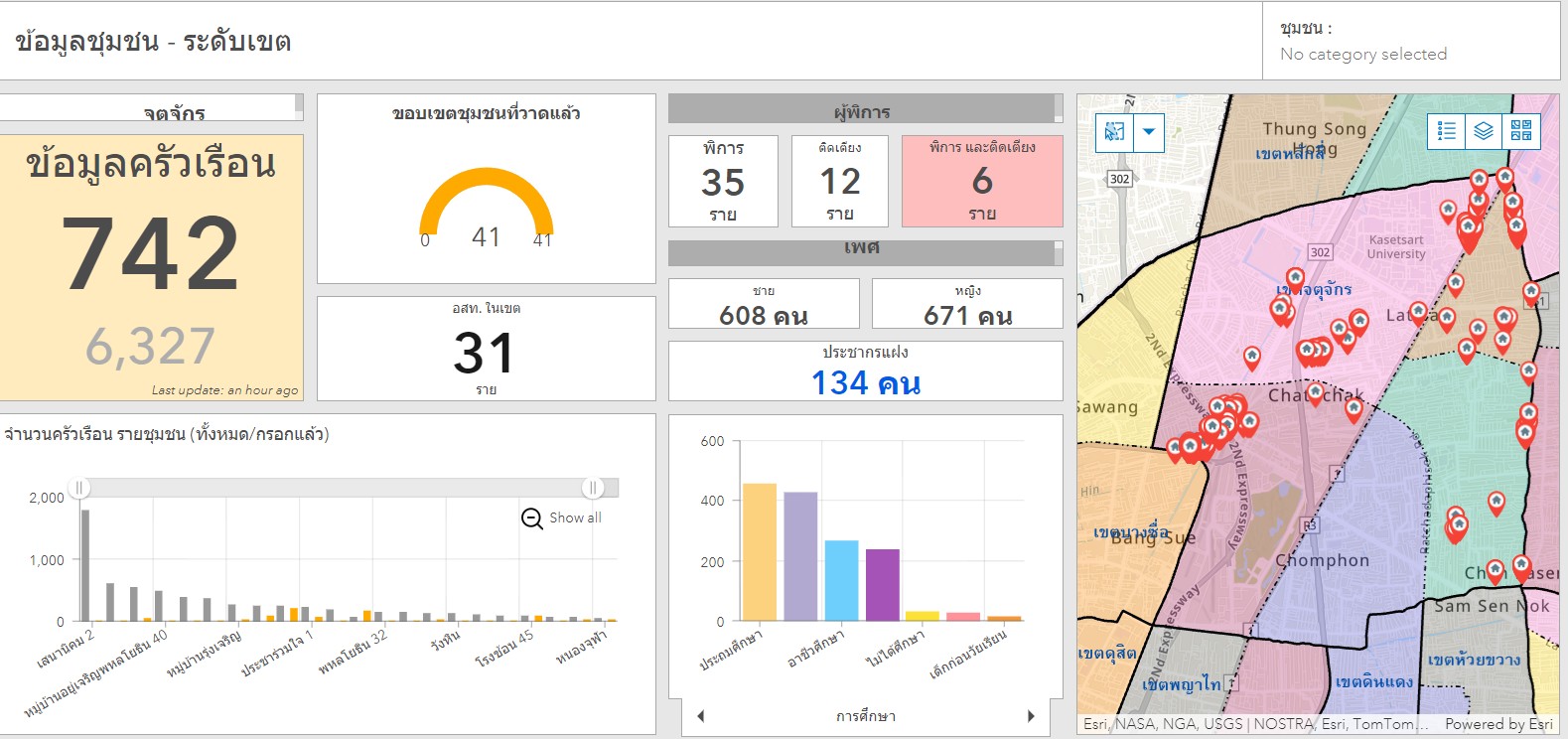The image size is (1568, 739).
Task: Click the ประชากรแฝง 134 คน indicator
Action: pyautogui.click(x=865, y=371)
